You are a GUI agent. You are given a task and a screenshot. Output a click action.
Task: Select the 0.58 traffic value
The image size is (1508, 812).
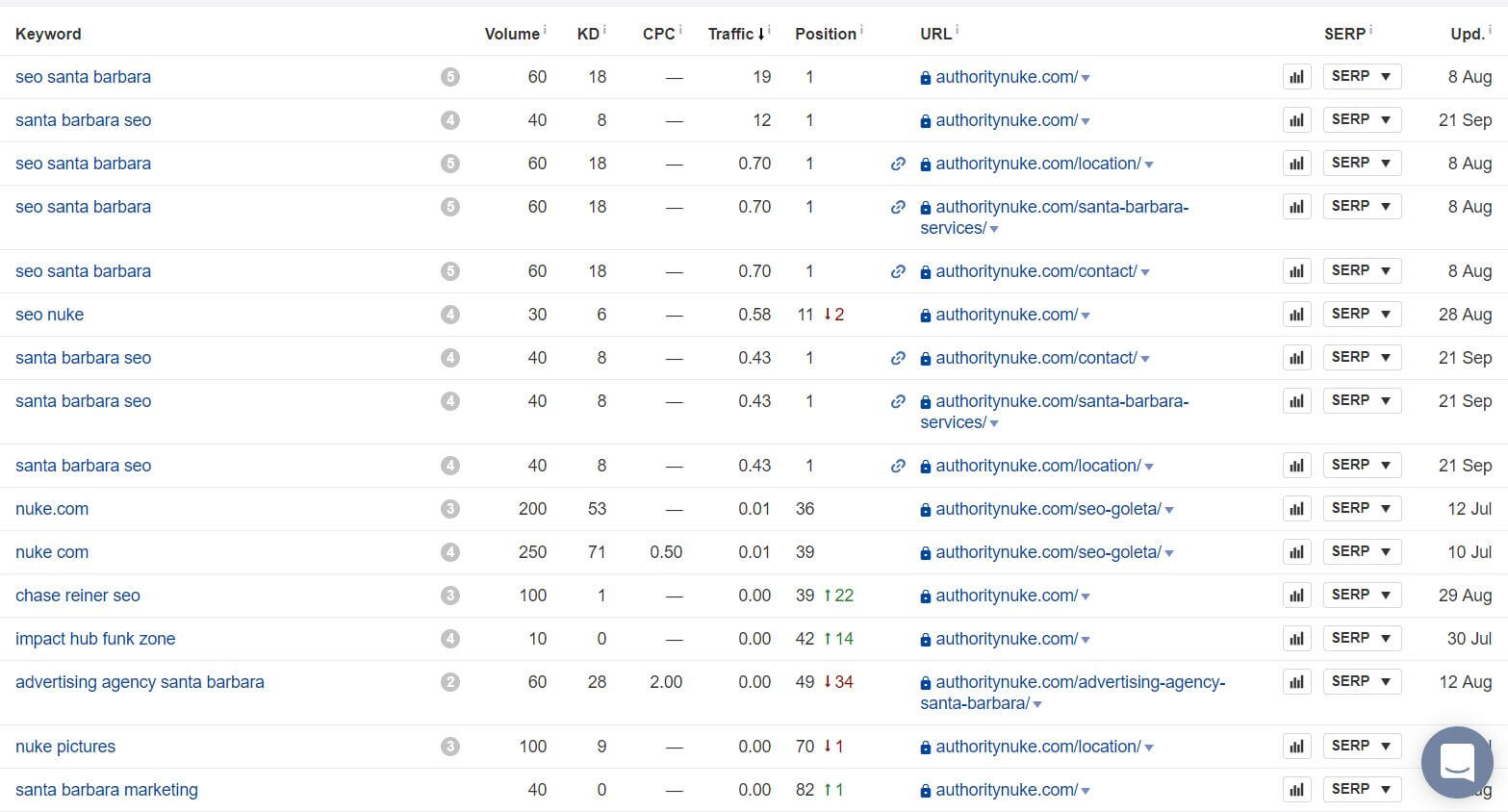pos(754,315)
